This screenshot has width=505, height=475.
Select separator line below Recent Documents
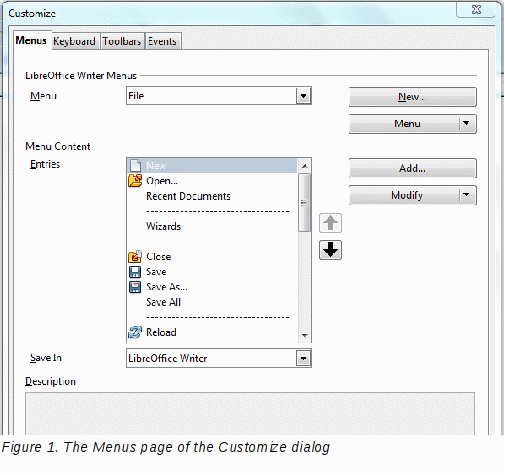(218, 211)
